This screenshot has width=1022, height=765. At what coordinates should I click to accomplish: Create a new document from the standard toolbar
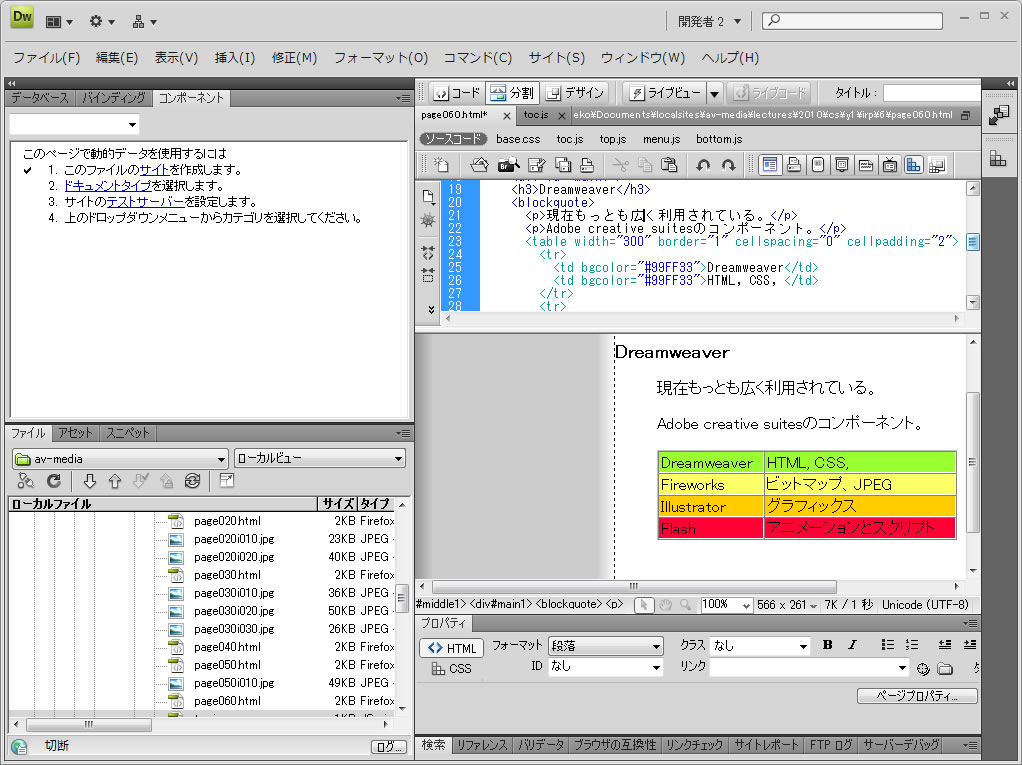(441, 165)
